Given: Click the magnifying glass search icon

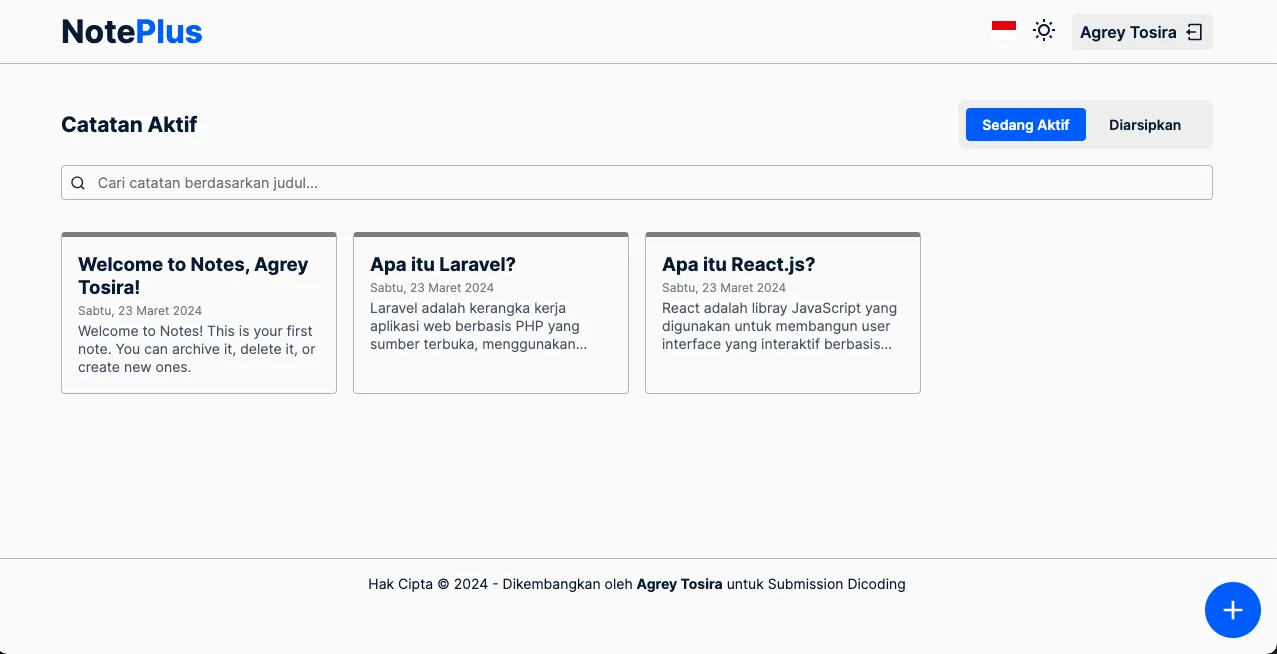Looking at the screenshot, I should coord(78,183).
